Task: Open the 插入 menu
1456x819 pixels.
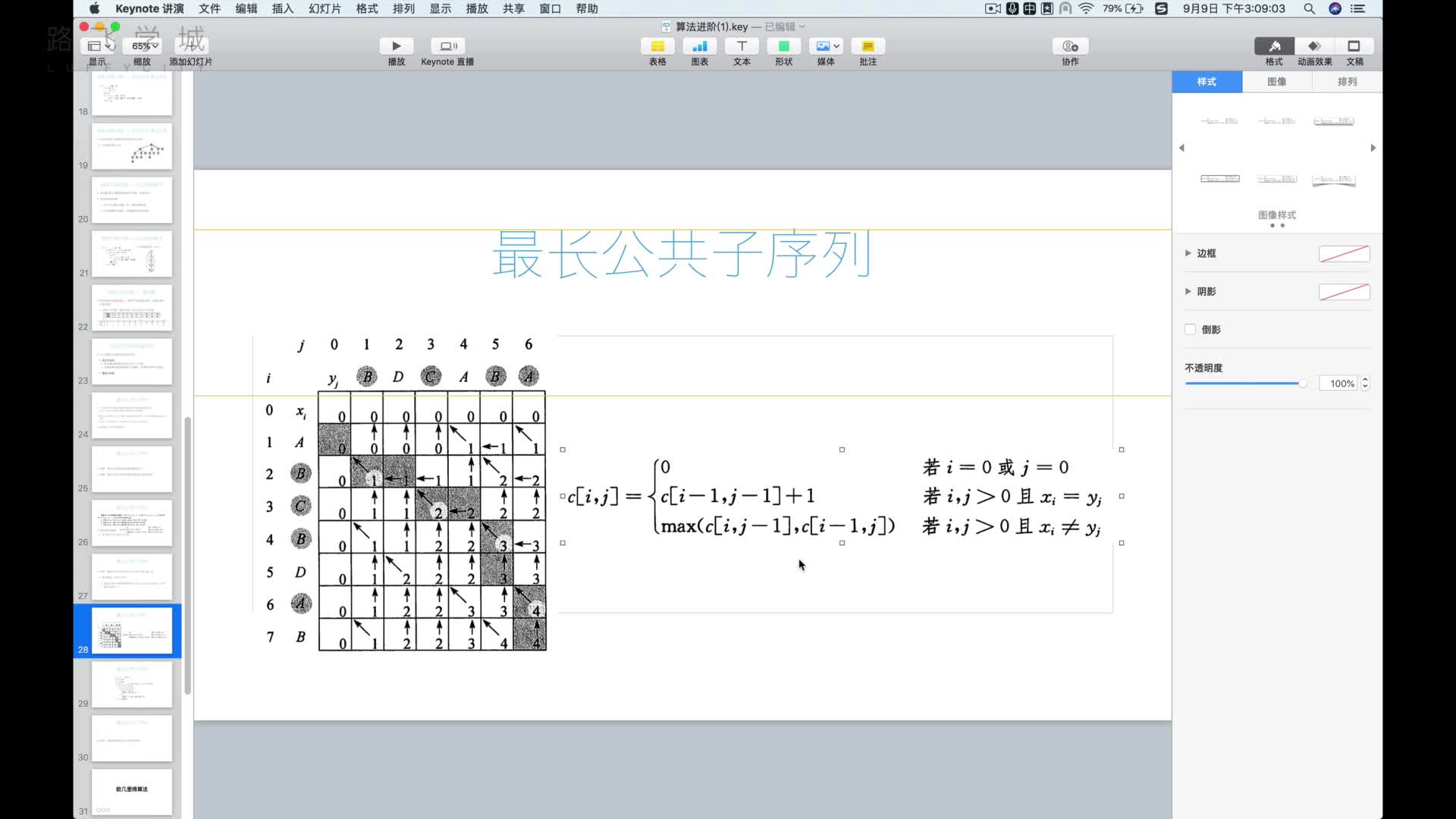Action: (x=282, y=8)
